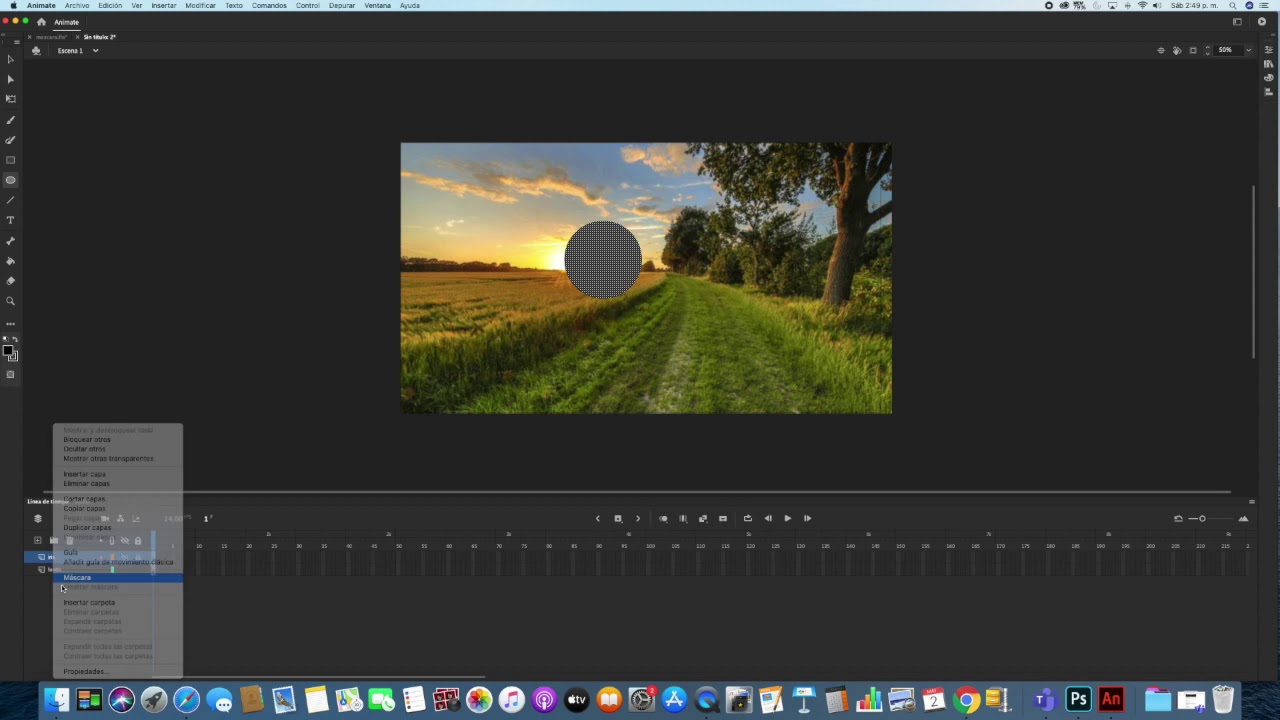The height and width of the screenshot is (720, 1280).
Task: Open the Animate workspace switcher icon
Action: [x=1237, y=22]
